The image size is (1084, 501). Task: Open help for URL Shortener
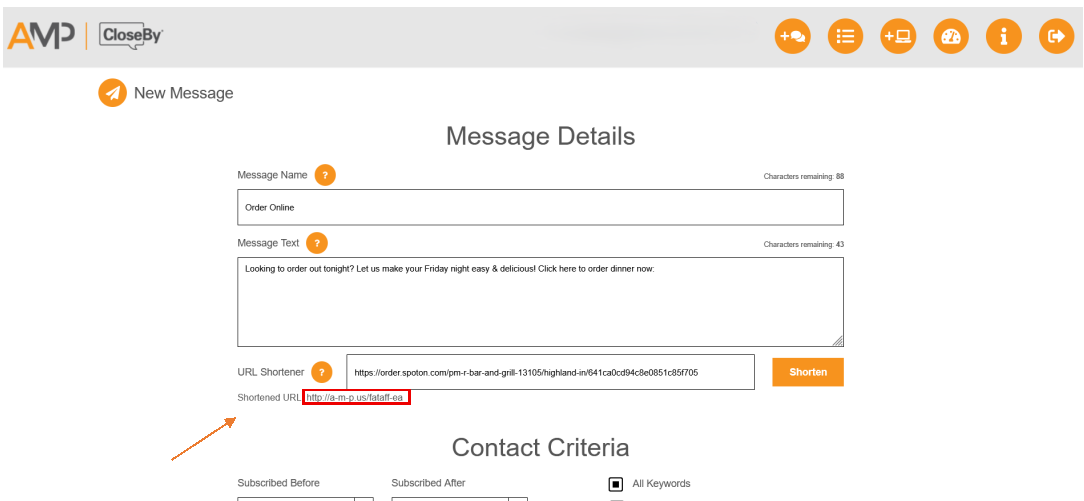321,373
